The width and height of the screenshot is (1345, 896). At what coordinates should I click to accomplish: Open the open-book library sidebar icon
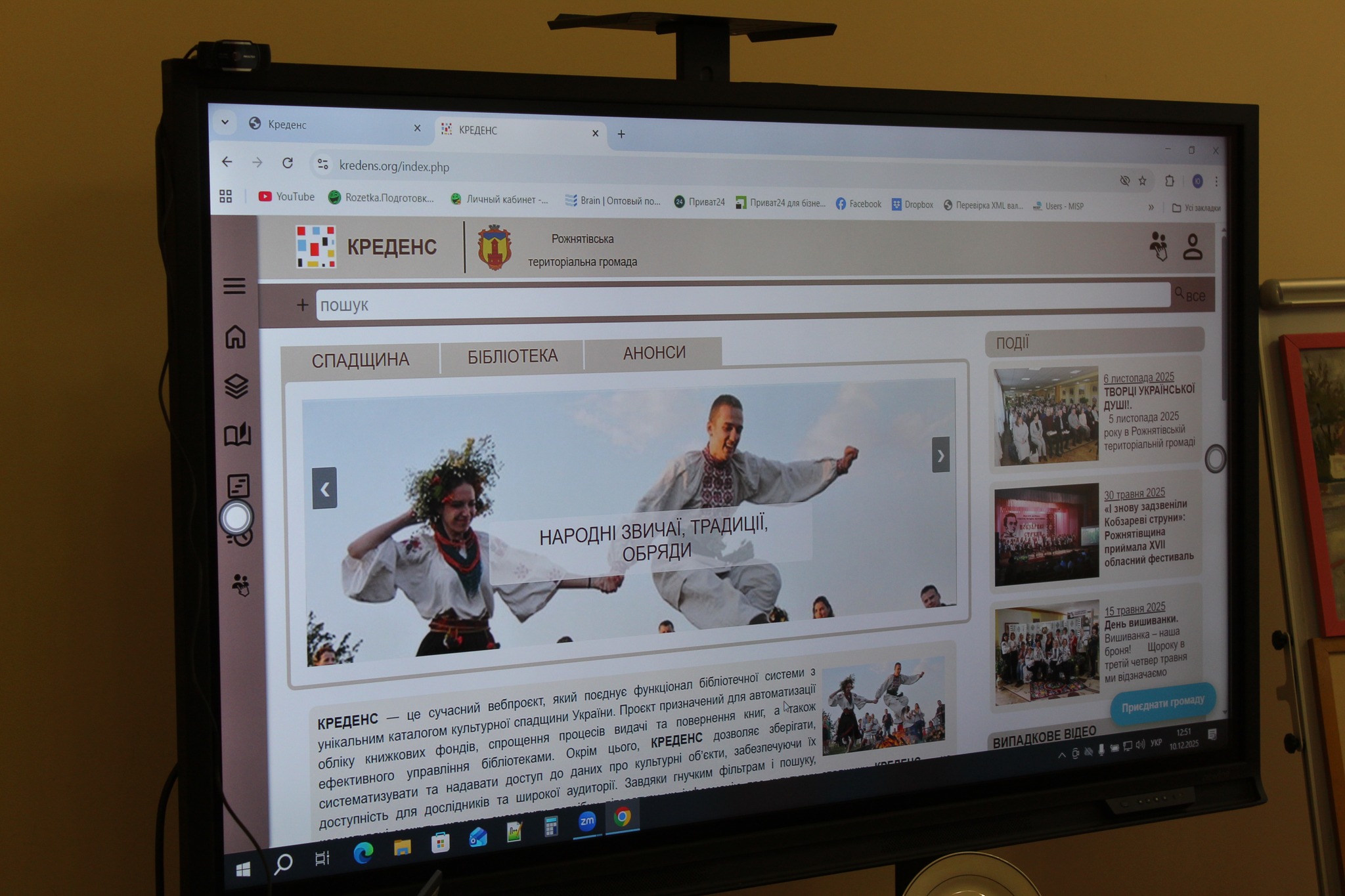(237, 435)
